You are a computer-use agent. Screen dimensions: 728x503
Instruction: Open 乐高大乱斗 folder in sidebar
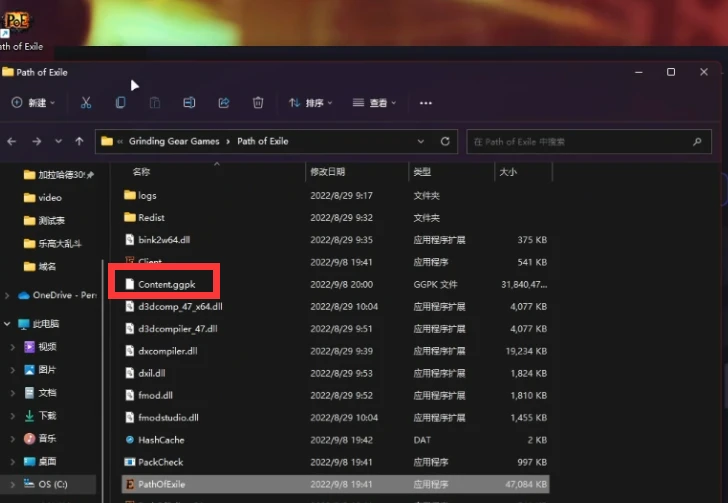(52, 243)
